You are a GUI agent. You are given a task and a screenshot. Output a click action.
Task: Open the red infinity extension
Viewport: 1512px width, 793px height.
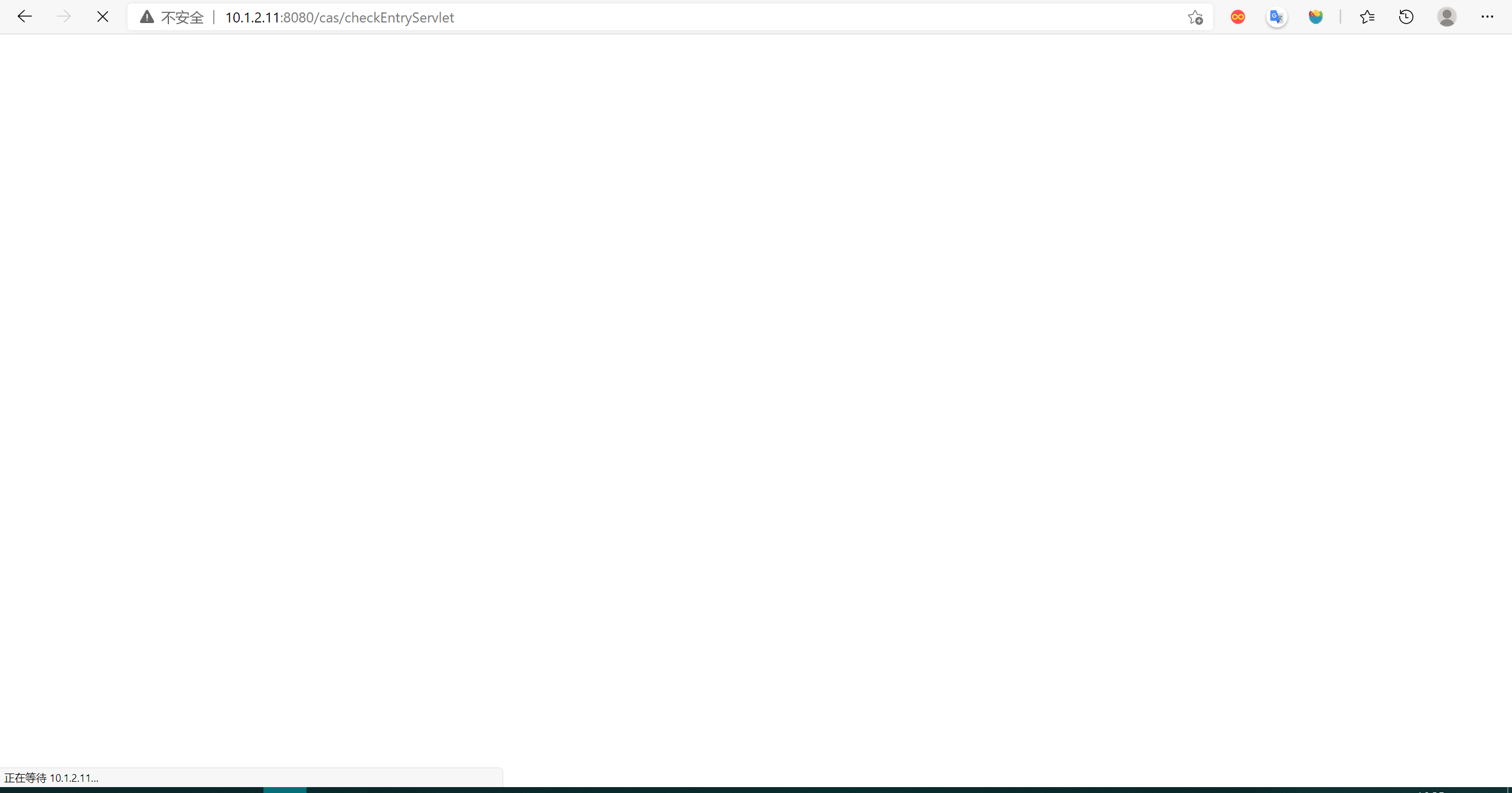tap(1238, 17)
